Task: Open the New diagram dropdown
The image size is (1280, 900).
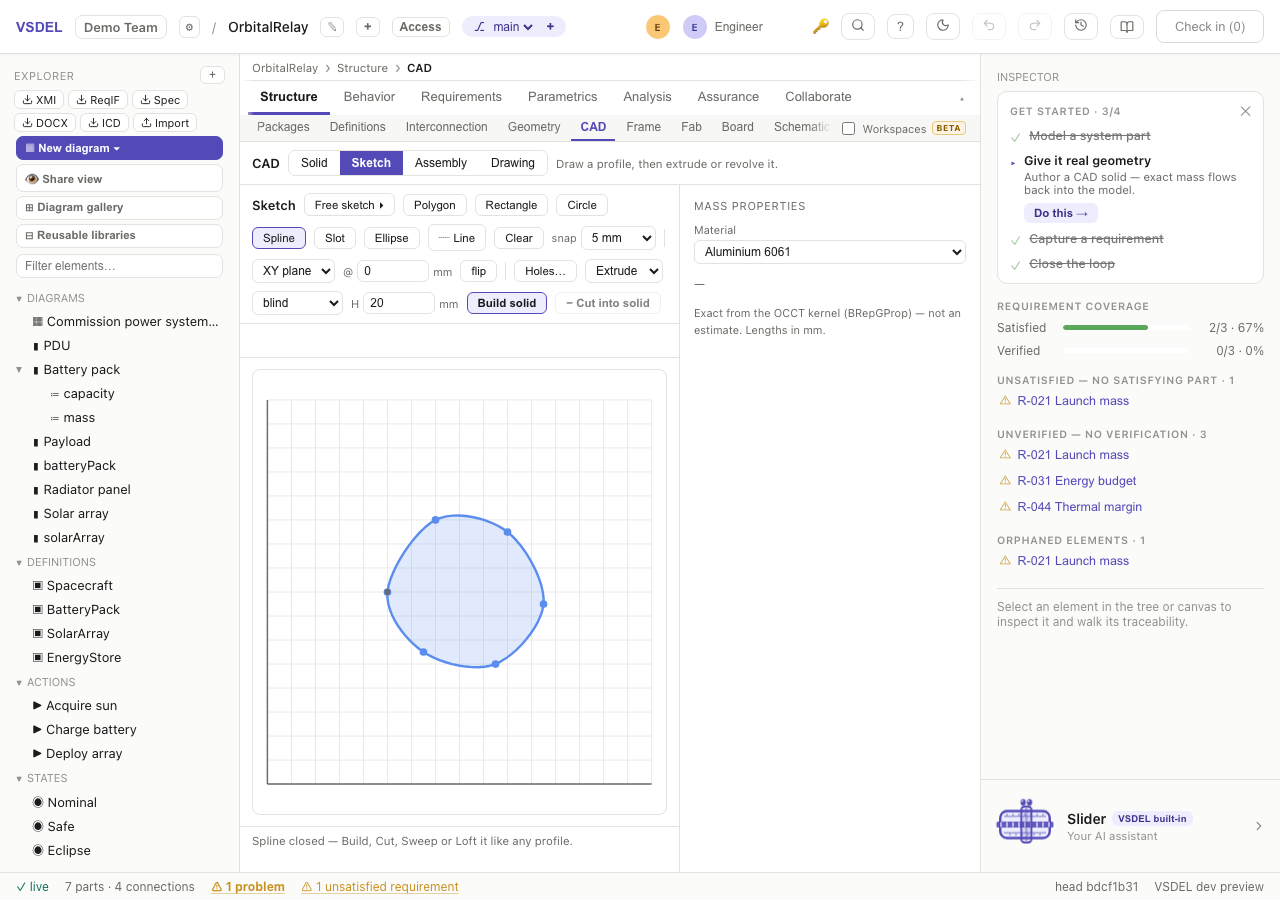Action: [x=119, y=148]
